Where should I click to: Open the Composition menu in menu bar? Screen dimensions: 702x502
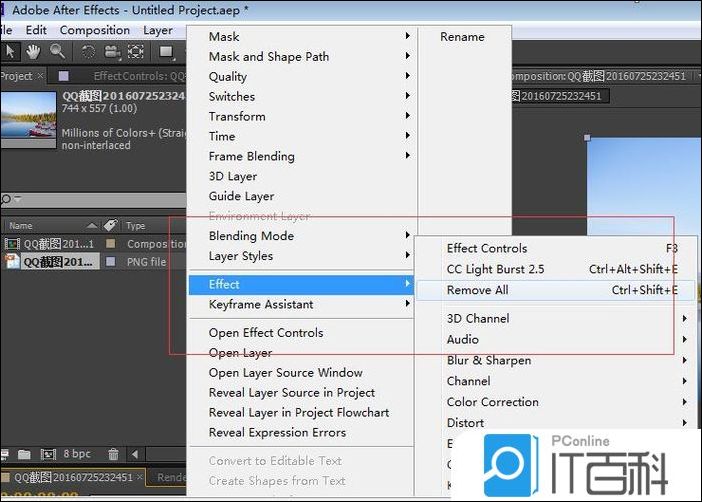(95, 30)
